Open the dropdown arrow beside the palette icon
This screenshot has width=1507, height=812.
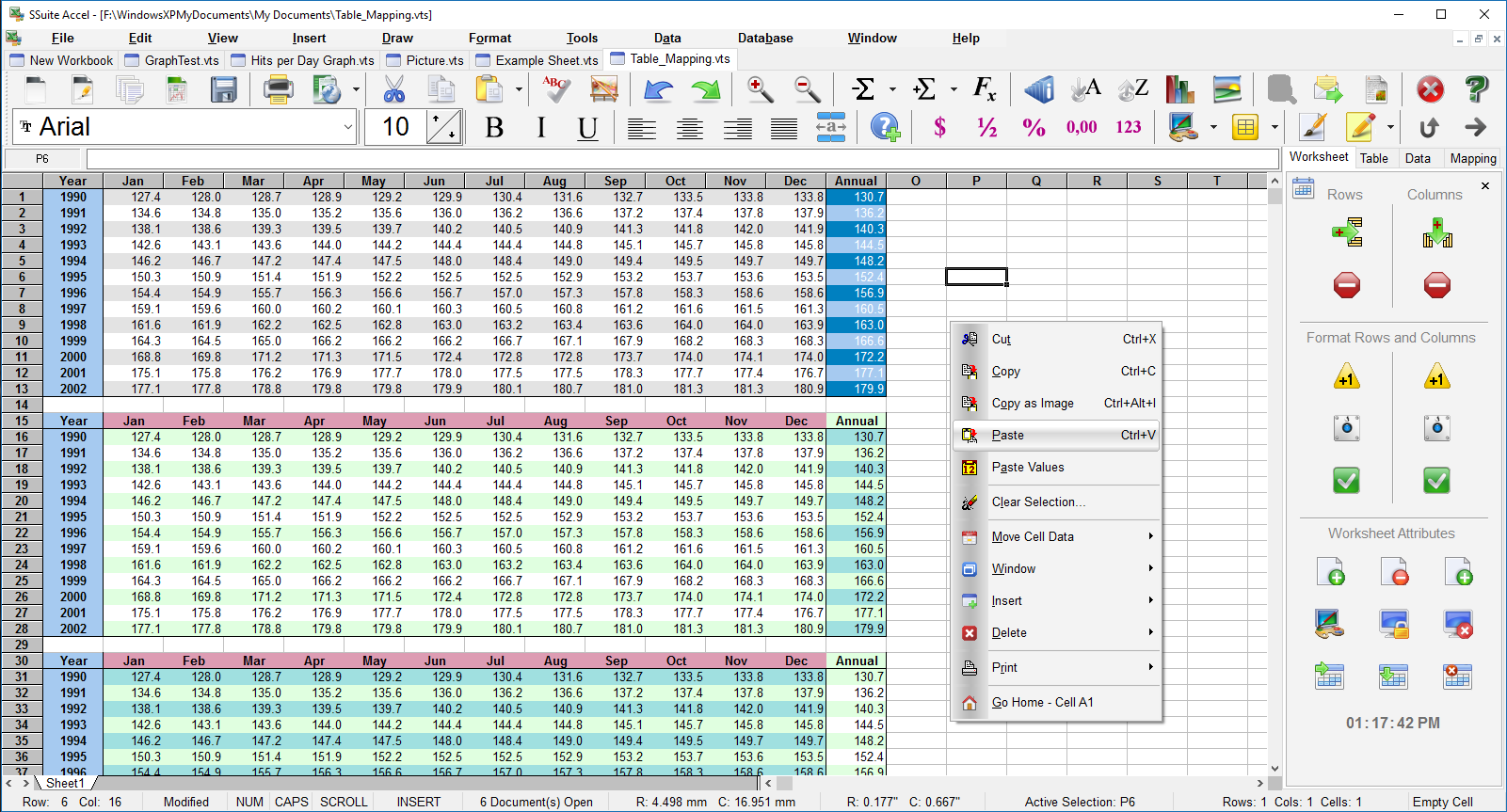click(x=1213, y=127)
